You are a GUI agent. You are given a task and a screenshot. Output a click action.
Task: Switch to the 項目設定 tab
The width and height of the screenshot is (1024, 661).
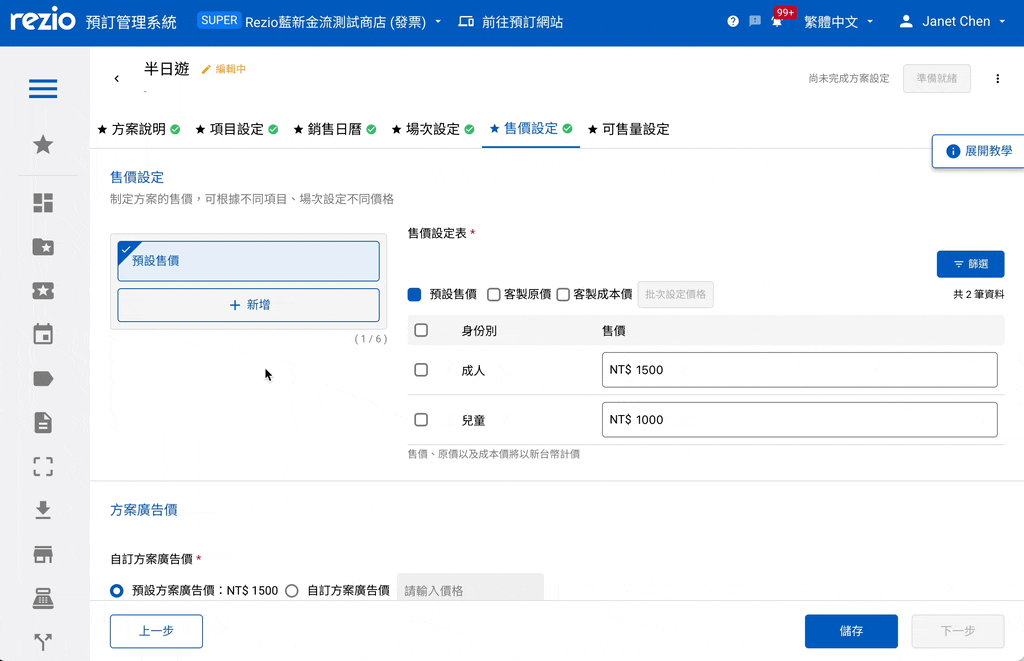click(x=236, y=129)
